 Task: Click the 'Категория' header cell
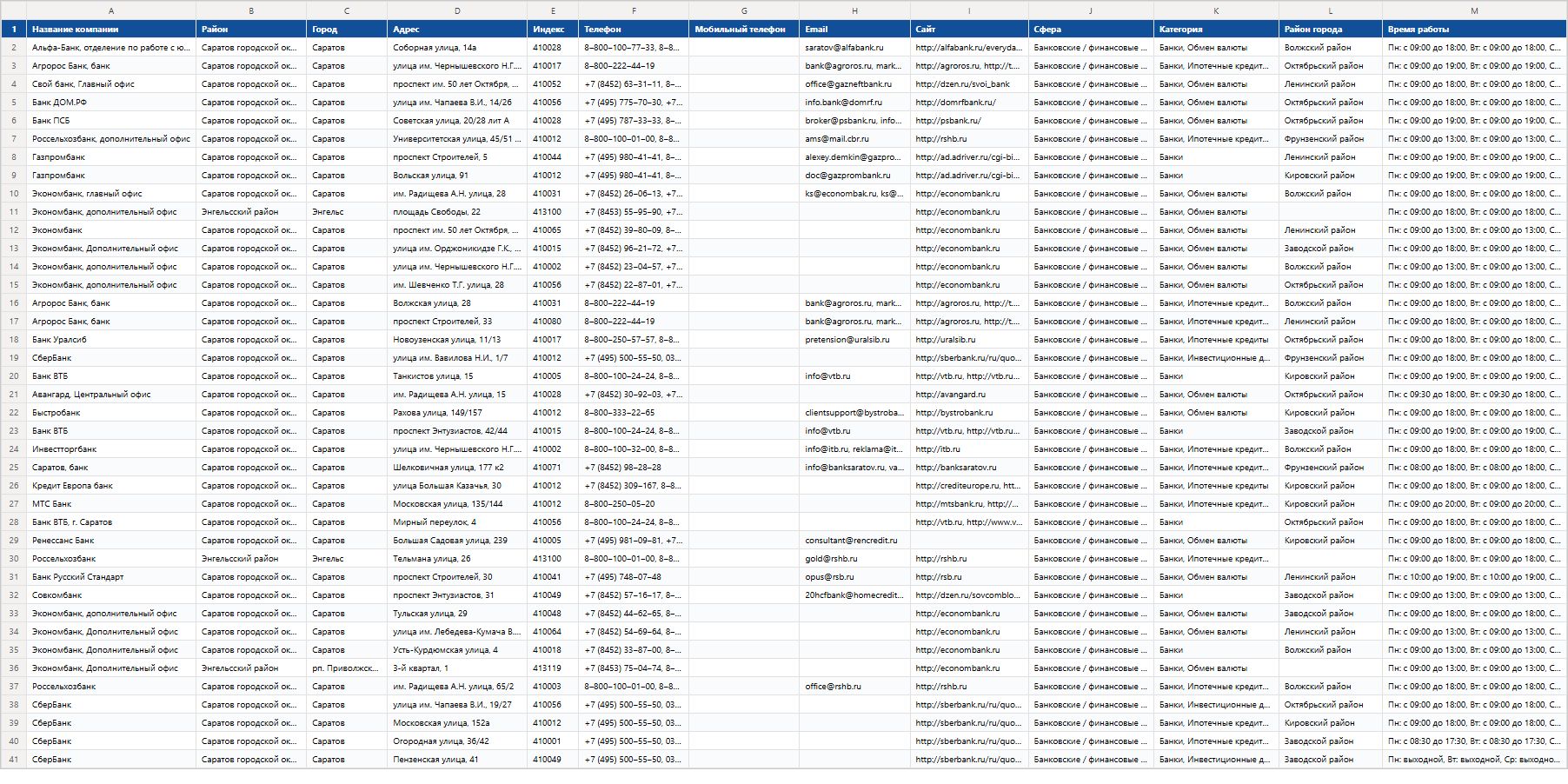point(1216,30)
